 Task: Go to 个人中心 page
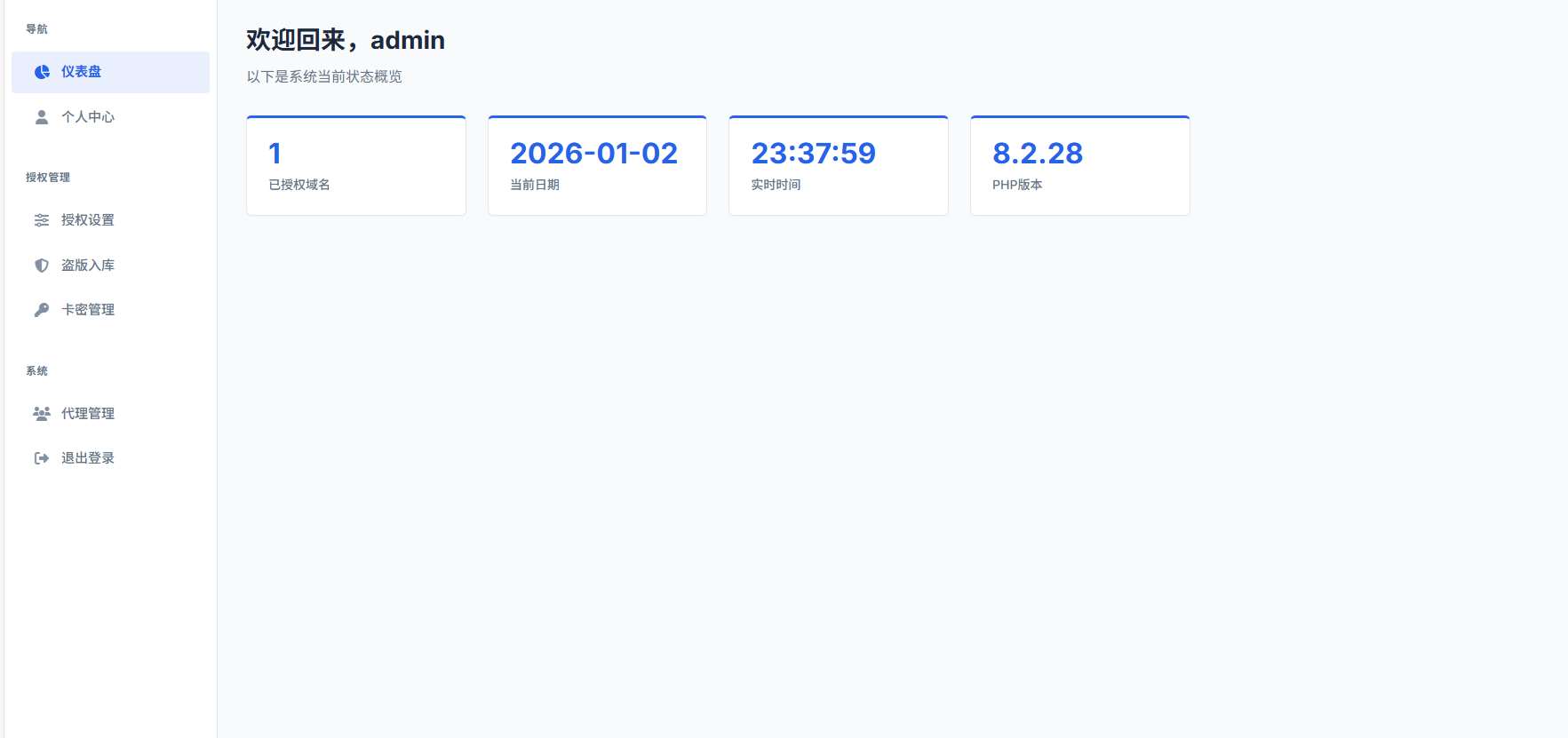coord(88,117)
